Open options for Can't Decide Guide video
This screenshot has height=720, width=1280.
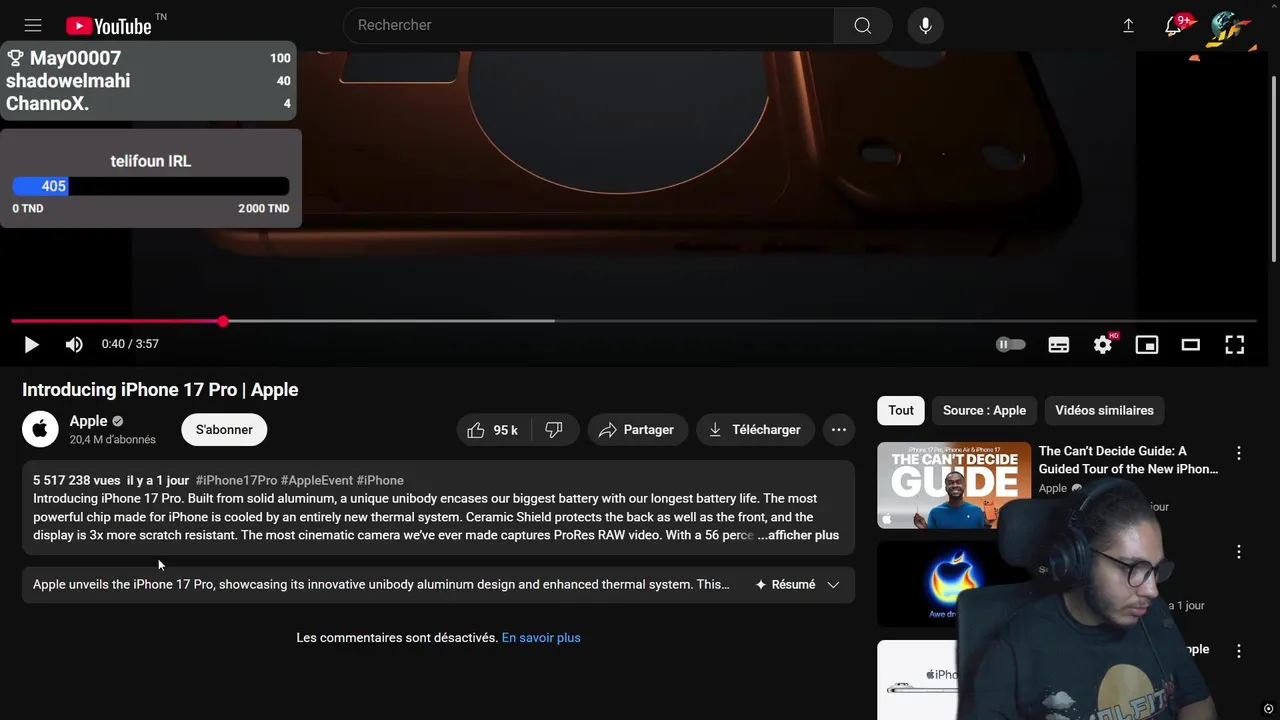tap(1239, 453)
